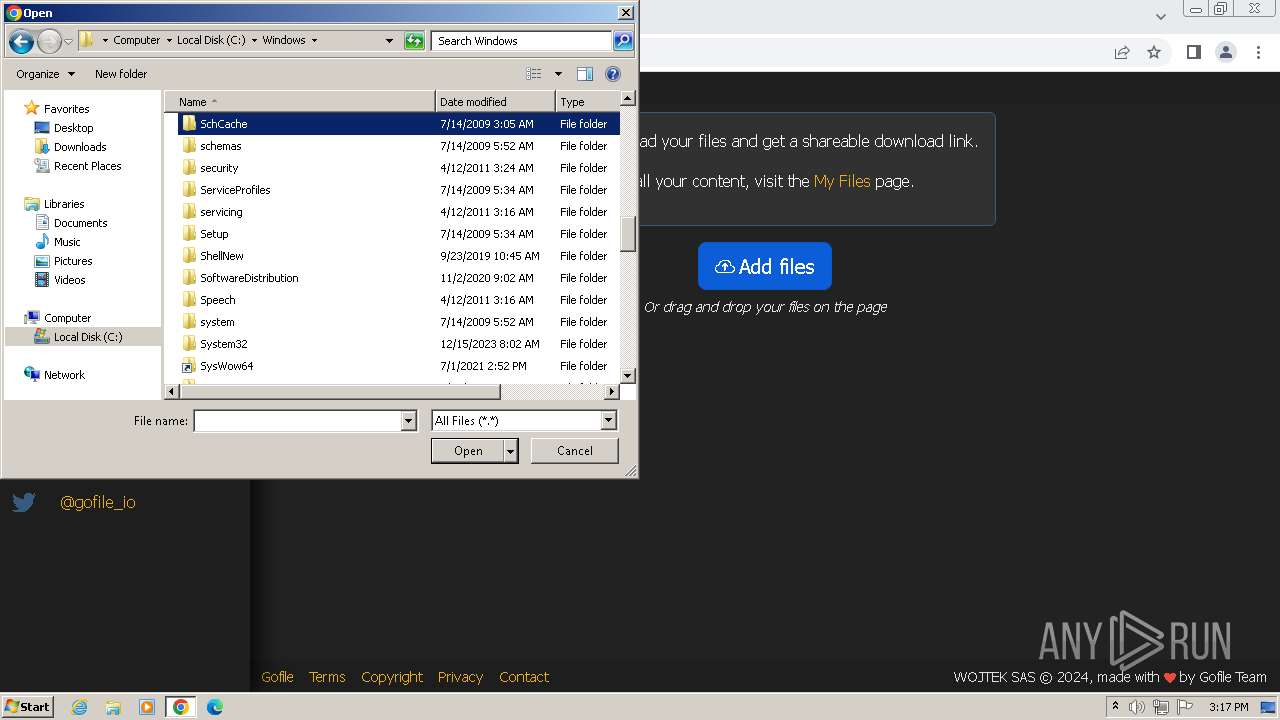This screenshot has height=720, width=1280.
Task: Bookmark this page with the star icon
Action: tap(1154, 52)
